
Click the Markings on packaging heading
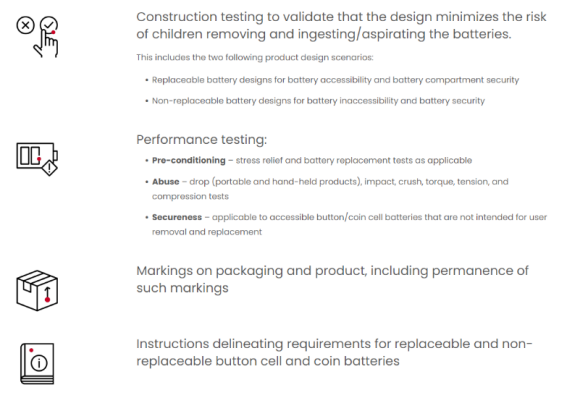[332, 279]
